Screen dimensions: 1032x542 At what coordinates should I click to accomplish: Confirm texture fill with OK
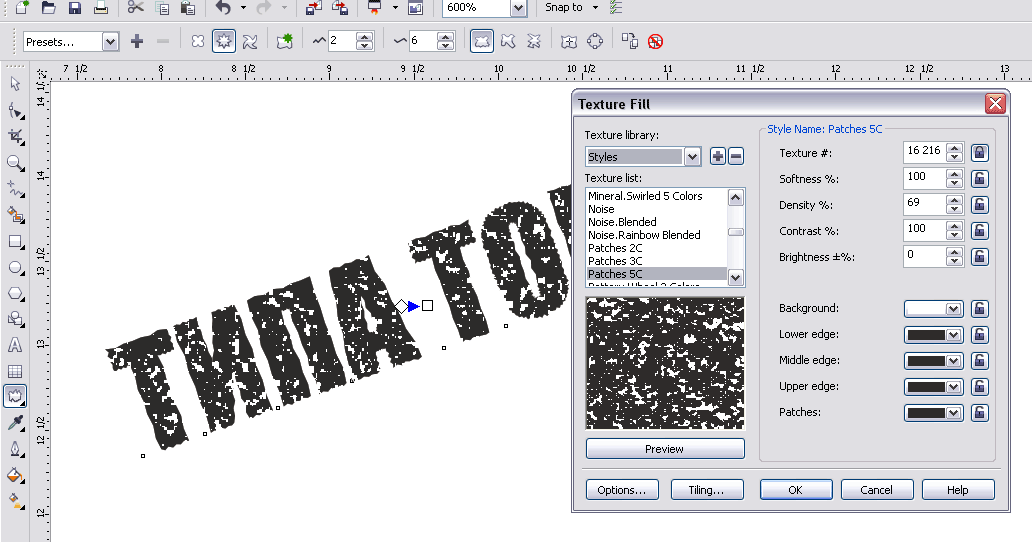coord(796,490)
